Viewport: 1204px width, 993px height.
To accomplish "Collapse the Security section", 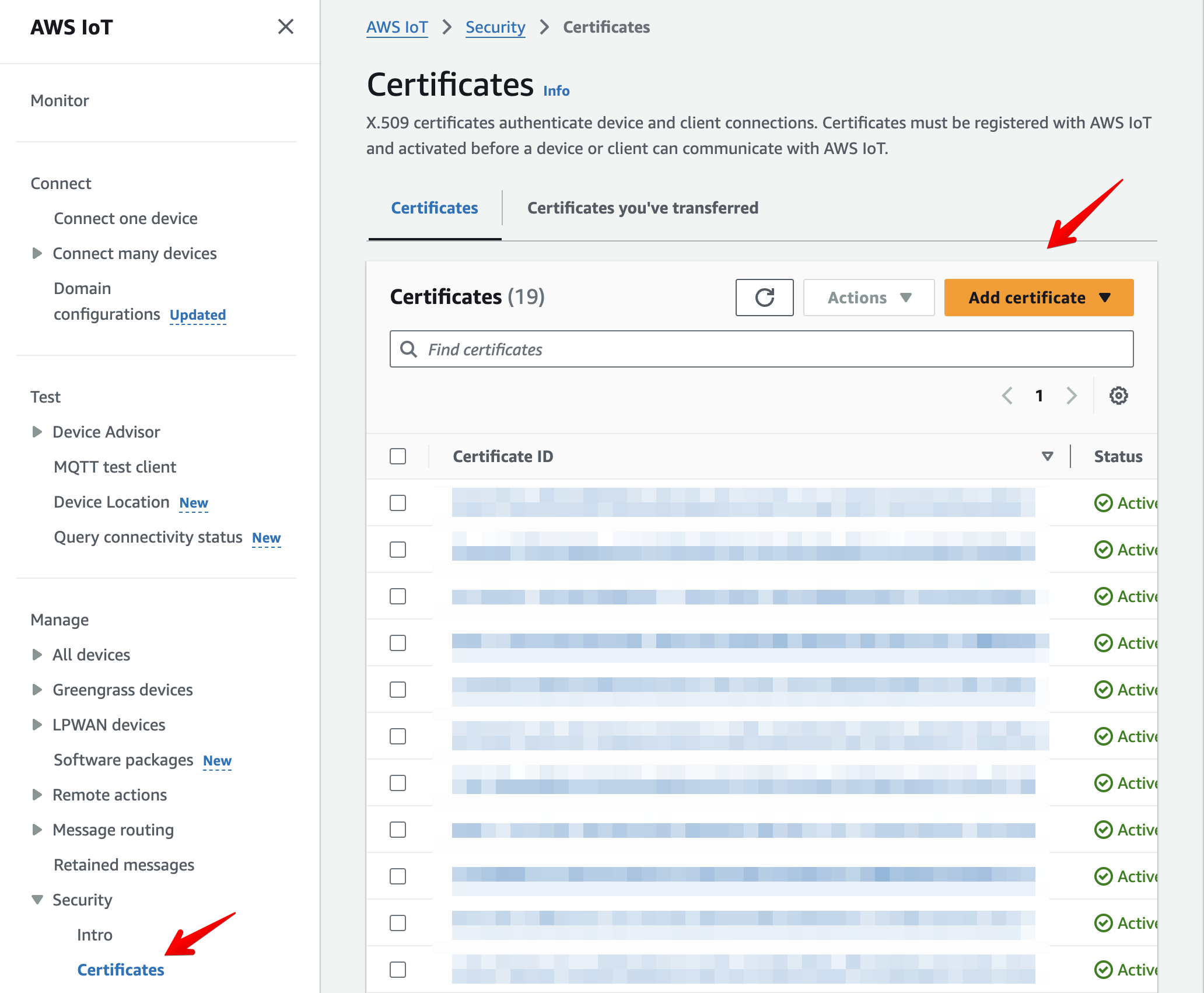I will (x=37, y=900).
